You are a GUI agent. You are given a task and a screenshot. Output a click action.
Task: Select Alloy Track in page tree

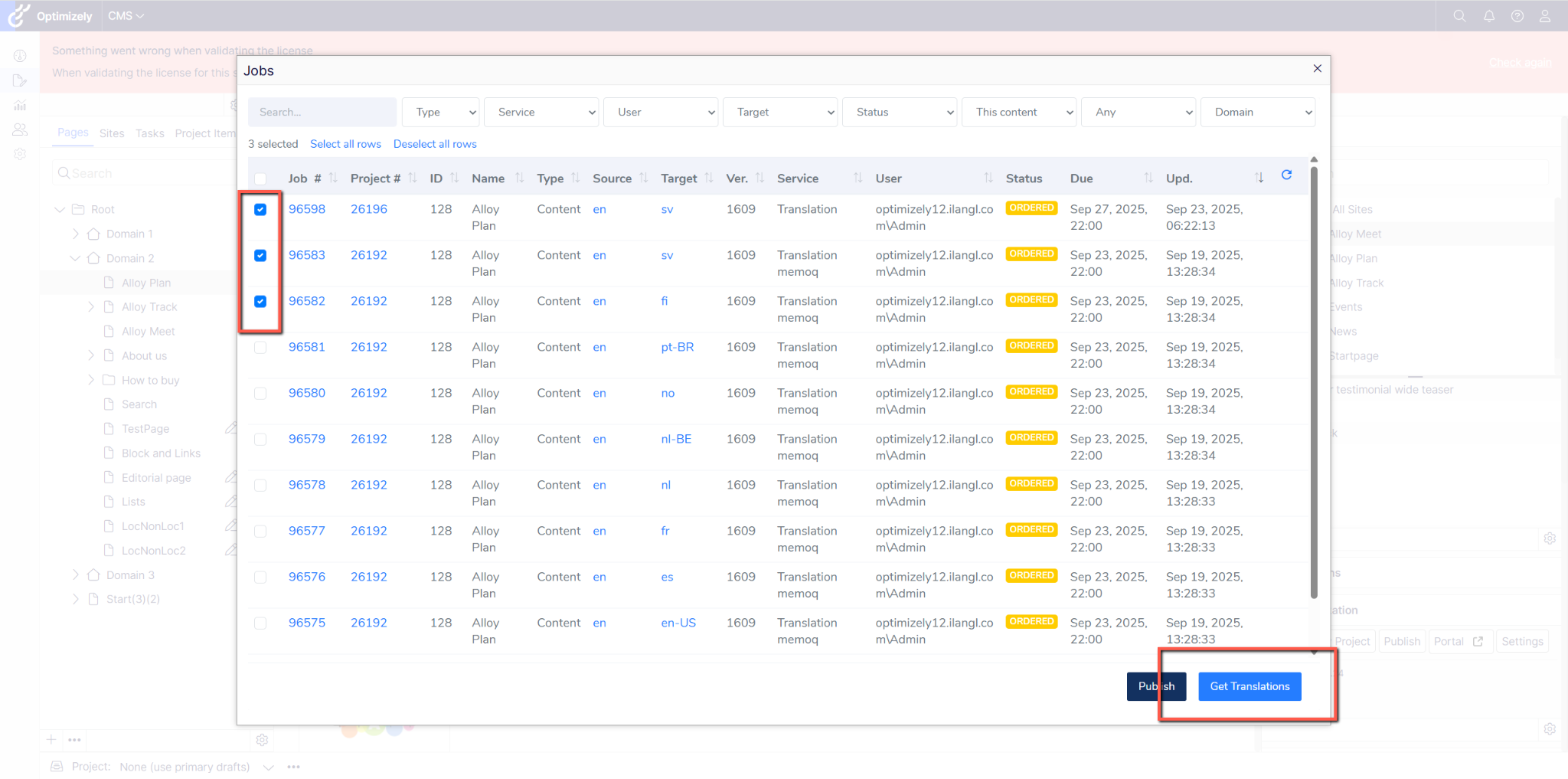click(149, 307)
